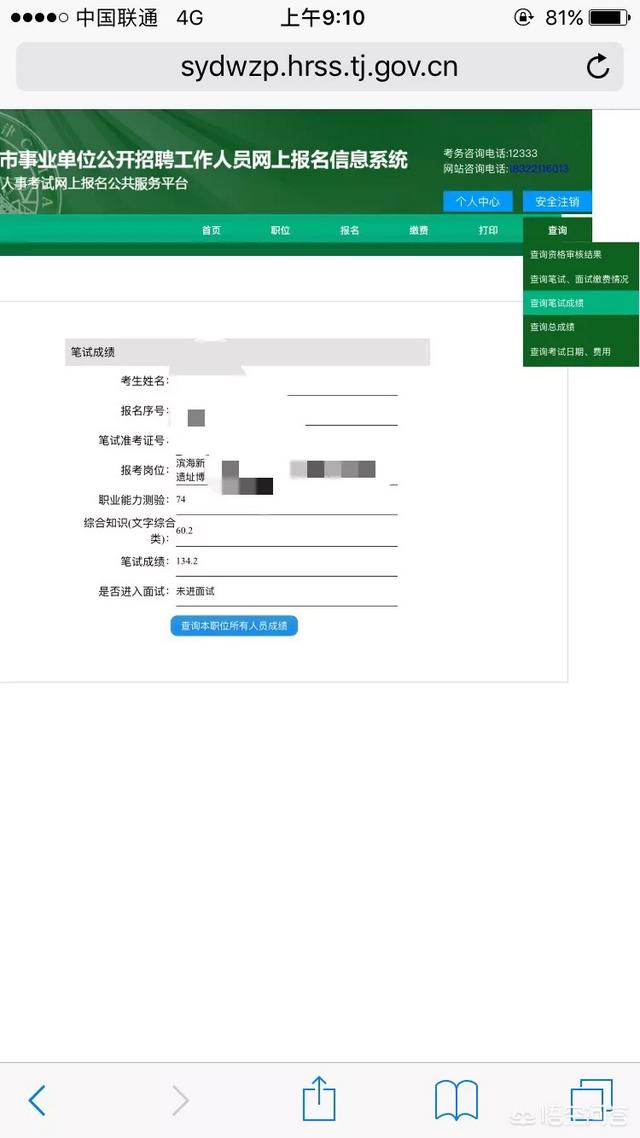Select 查询总成绩 menu entry
This screenshot has height=1138, width=640.
(580, 327)
